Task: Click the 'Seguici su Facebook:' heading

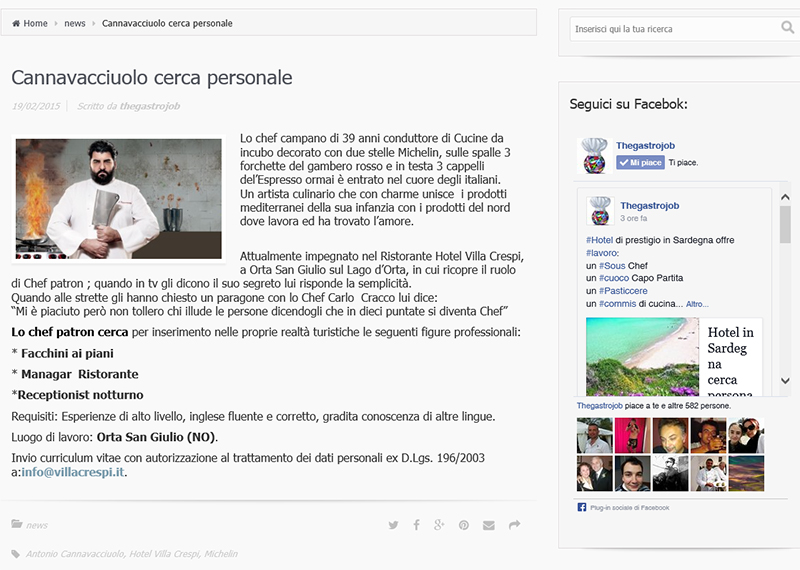Action: tap(628, 104)
